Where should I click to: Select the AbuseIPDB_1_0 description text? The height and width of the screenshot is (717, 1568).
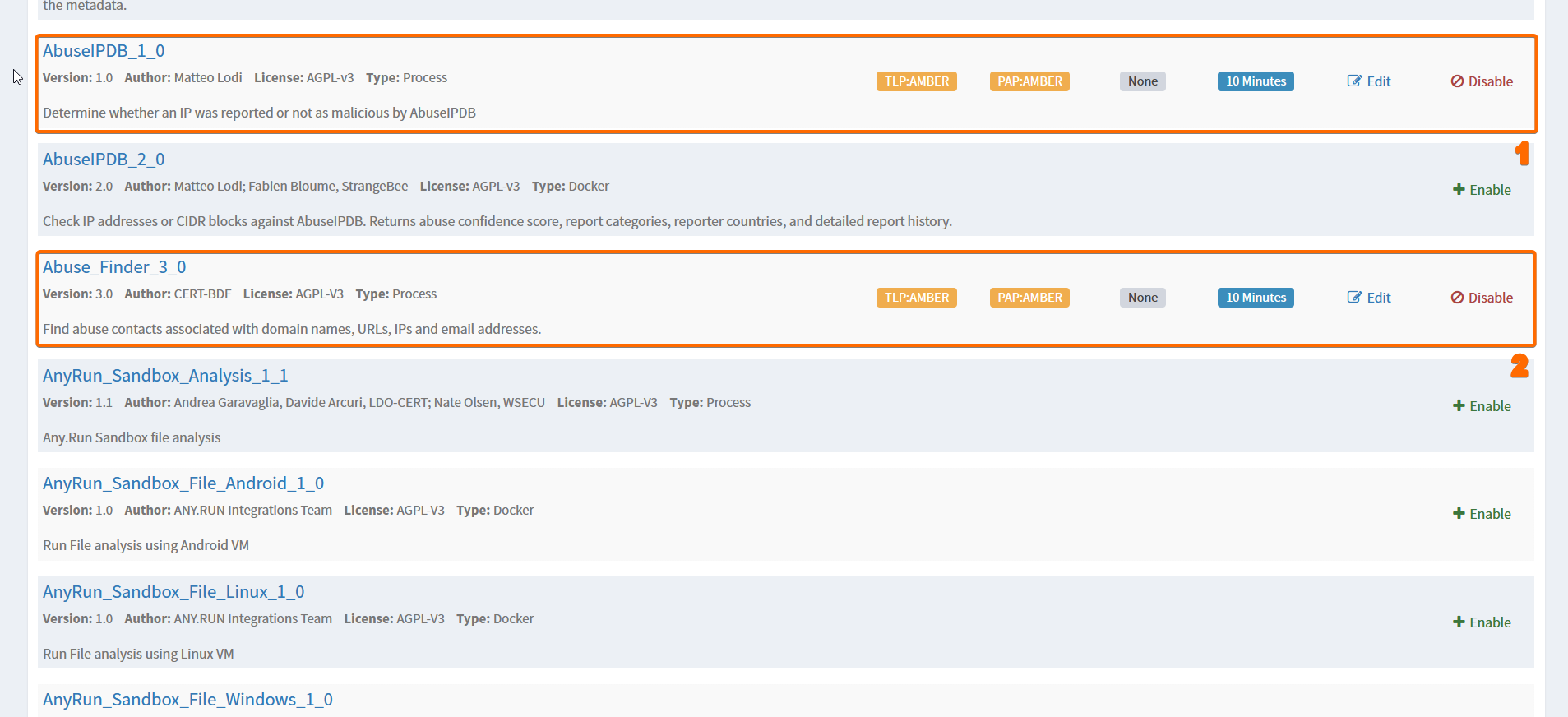click(x=259, y=113)
